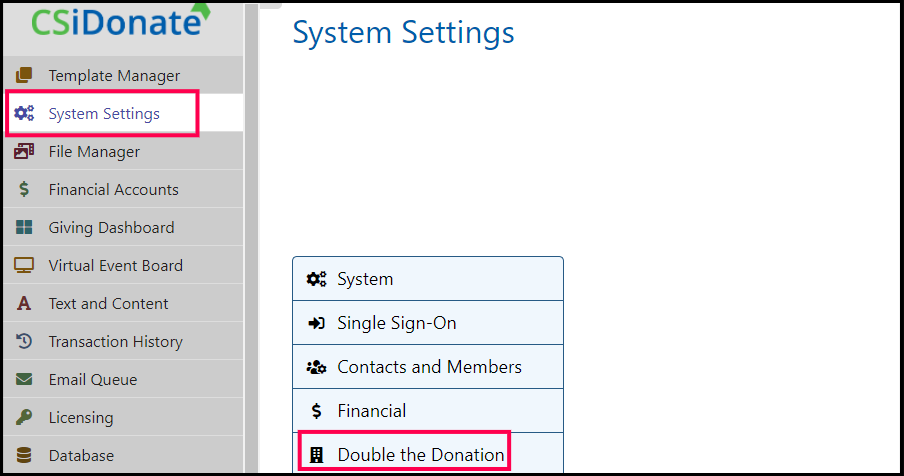Image resolution: width=904 pixels, height=476 pixels.
Task: Click the Giving Dashboard grid icon
Action: pyautogui.click(x=25, y=228)
